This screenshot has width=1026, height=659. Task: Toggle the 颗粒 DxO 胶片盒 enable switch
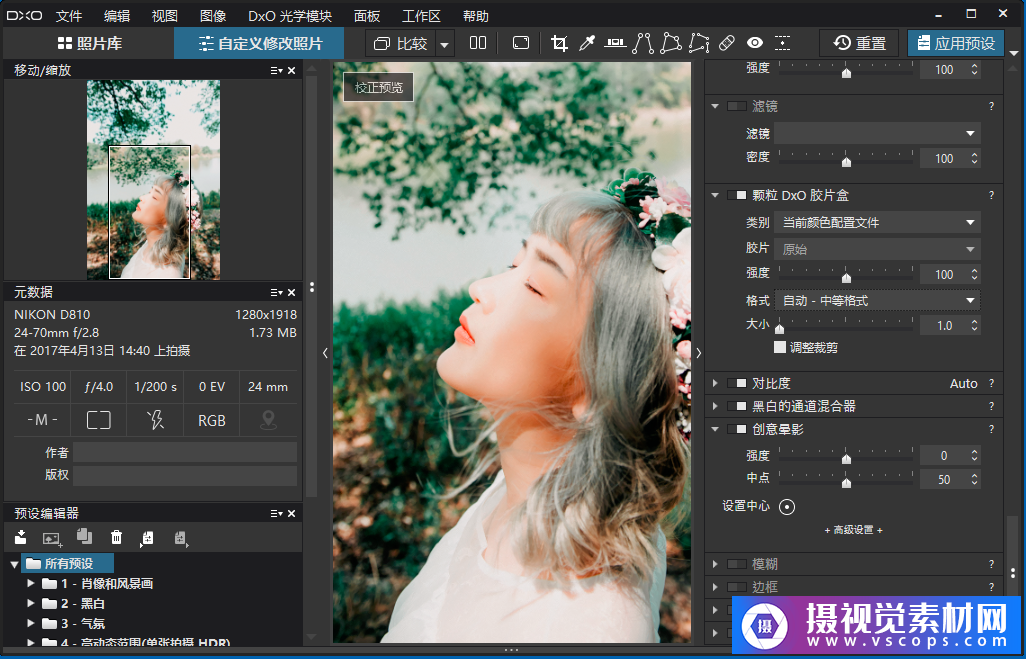point(737,196)
